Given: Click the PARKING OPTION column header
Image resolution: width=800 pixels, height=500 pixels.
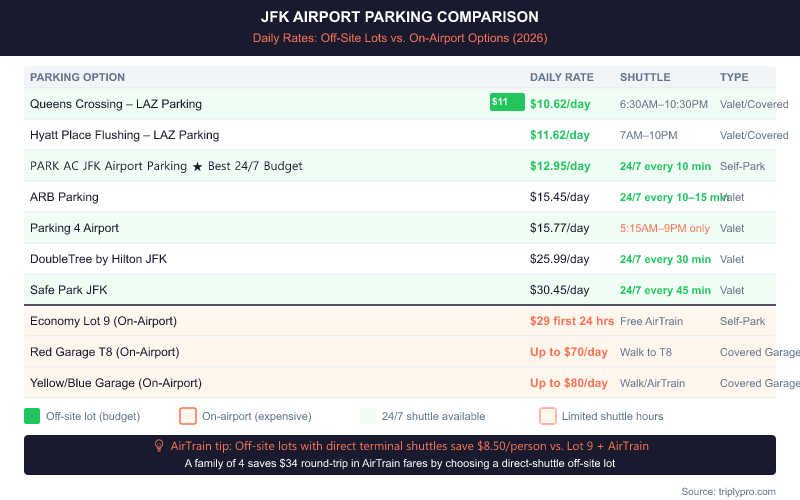Looking at the screenshot, I should click(78, 77).
